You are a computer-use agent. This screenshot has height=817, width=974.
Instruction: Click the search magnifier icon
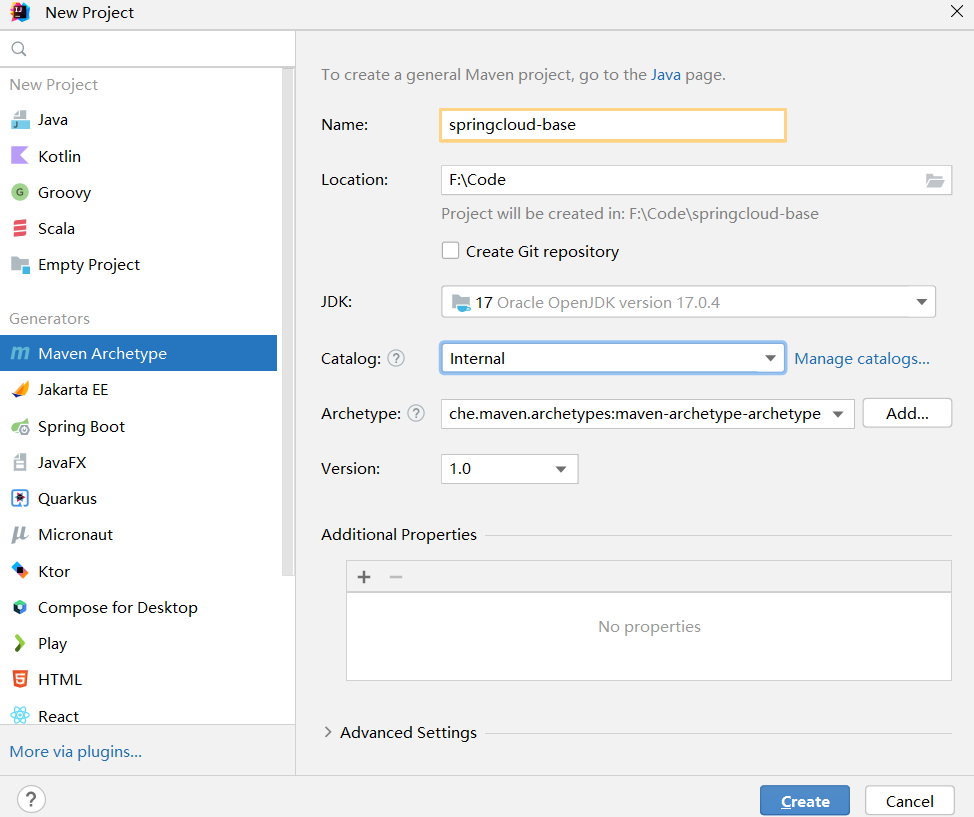19,48
